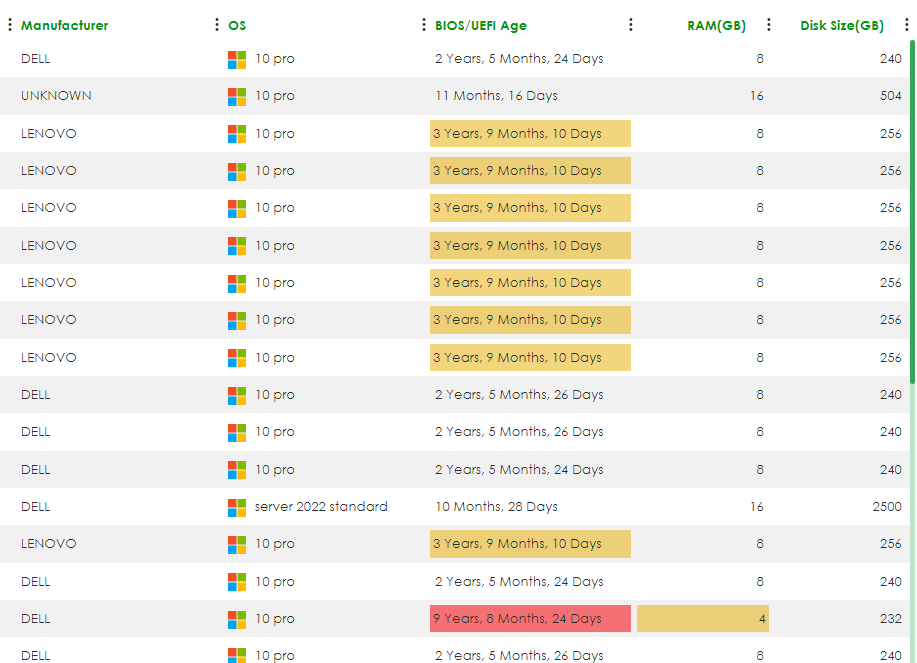Select the yellow-highlighted 4 GB RAM cell
This screenshot has width=917, height=663.
702,619
